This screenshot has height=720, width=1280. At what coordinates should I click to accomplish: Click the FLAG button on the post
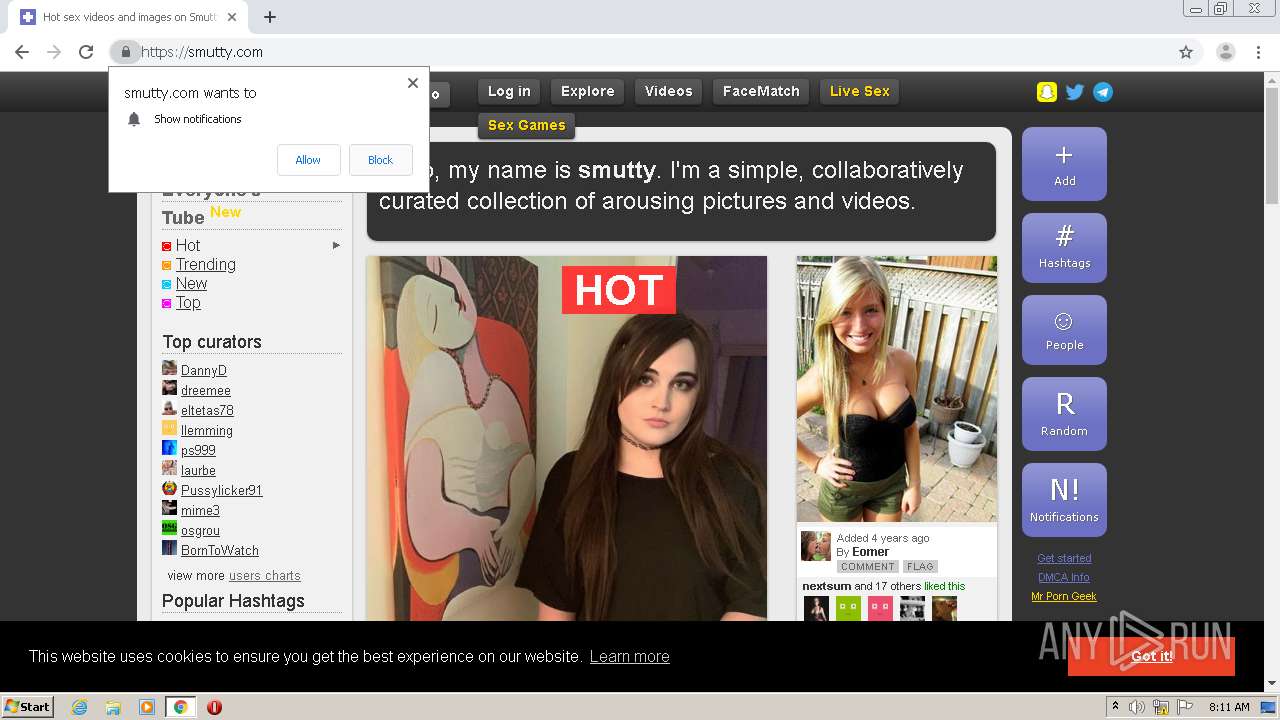pyautogui.click(x=920, y=567)
